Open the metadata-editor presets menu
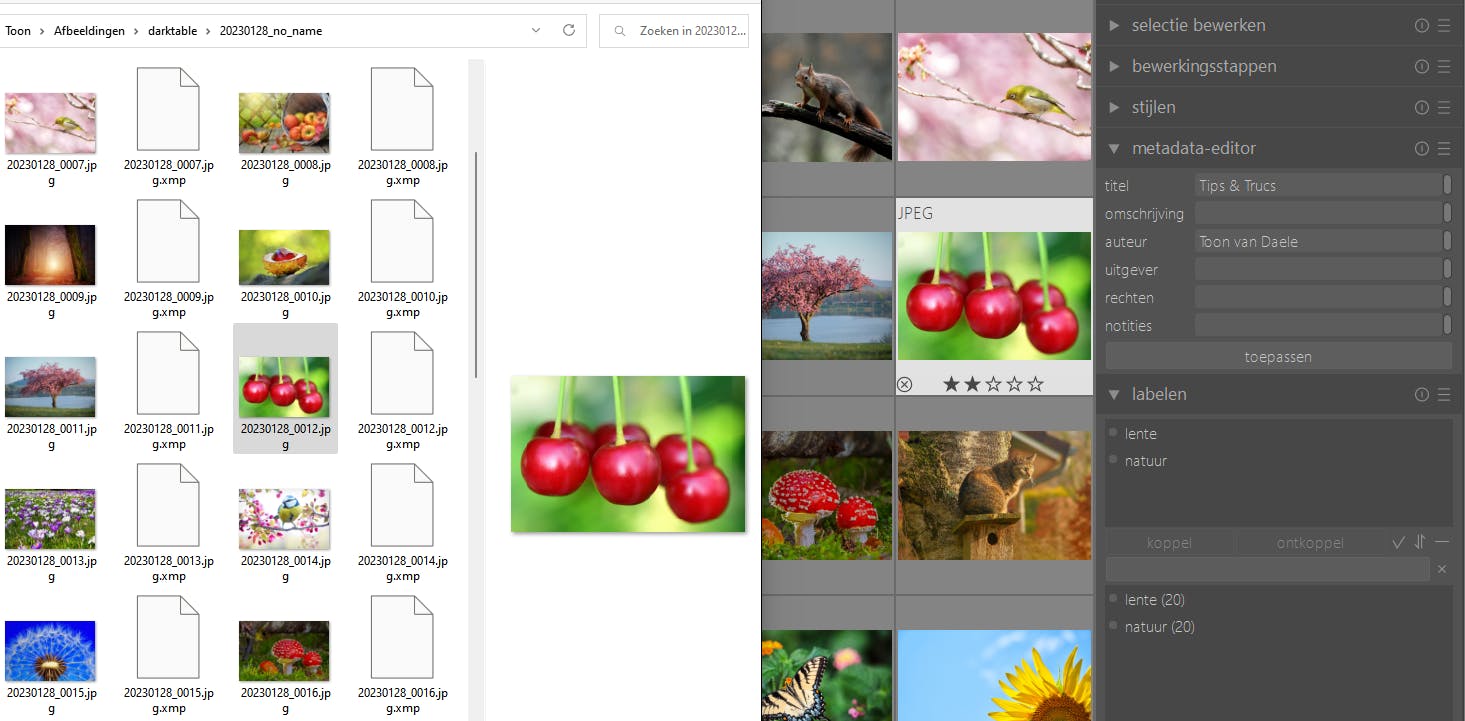Viewport: 1465px width, 721px height. [1444, 149]
